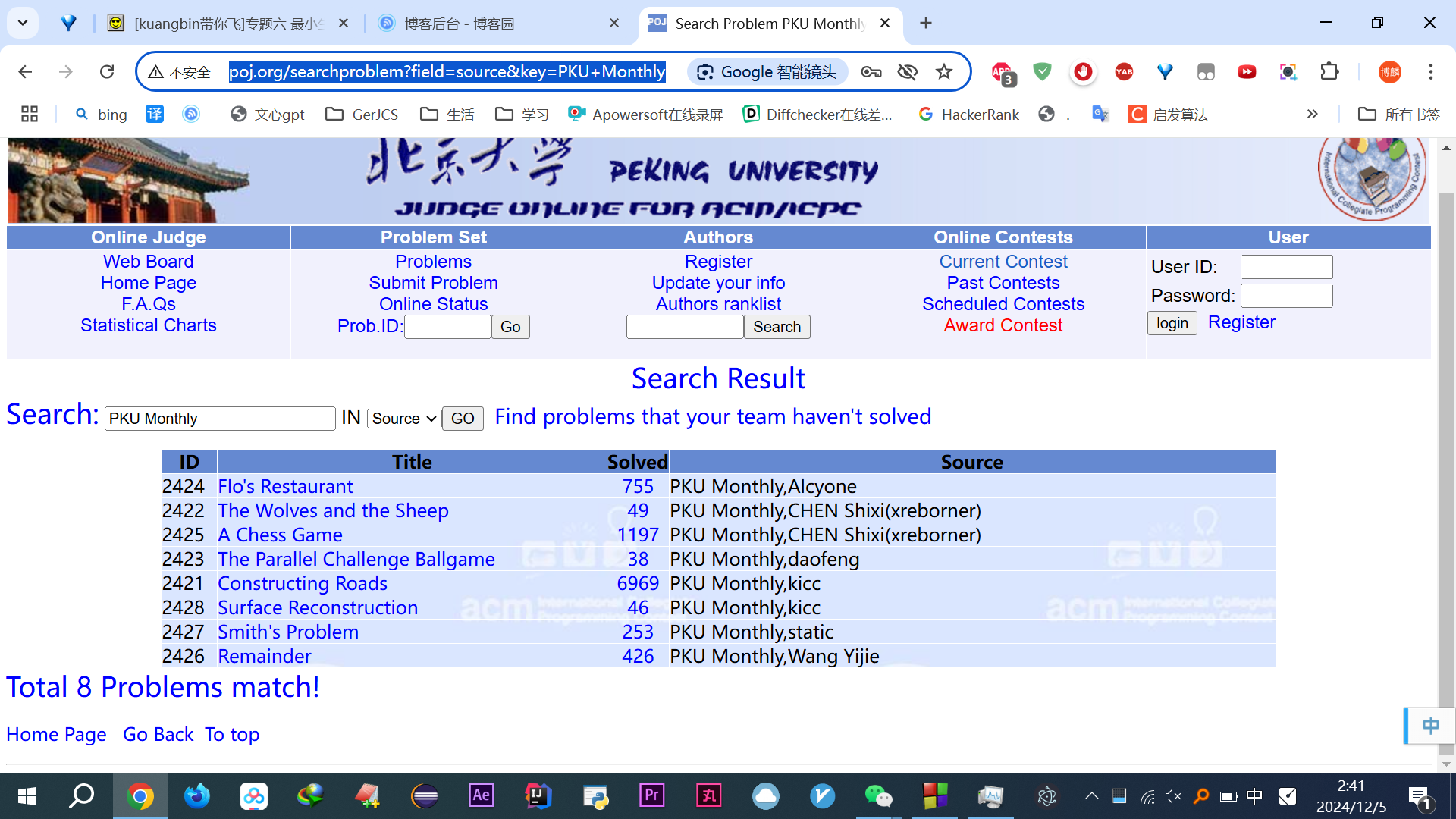Open the Source search field dropdown
The width and height of the screenshot is (1456, 819).
[x=404, y=419]
